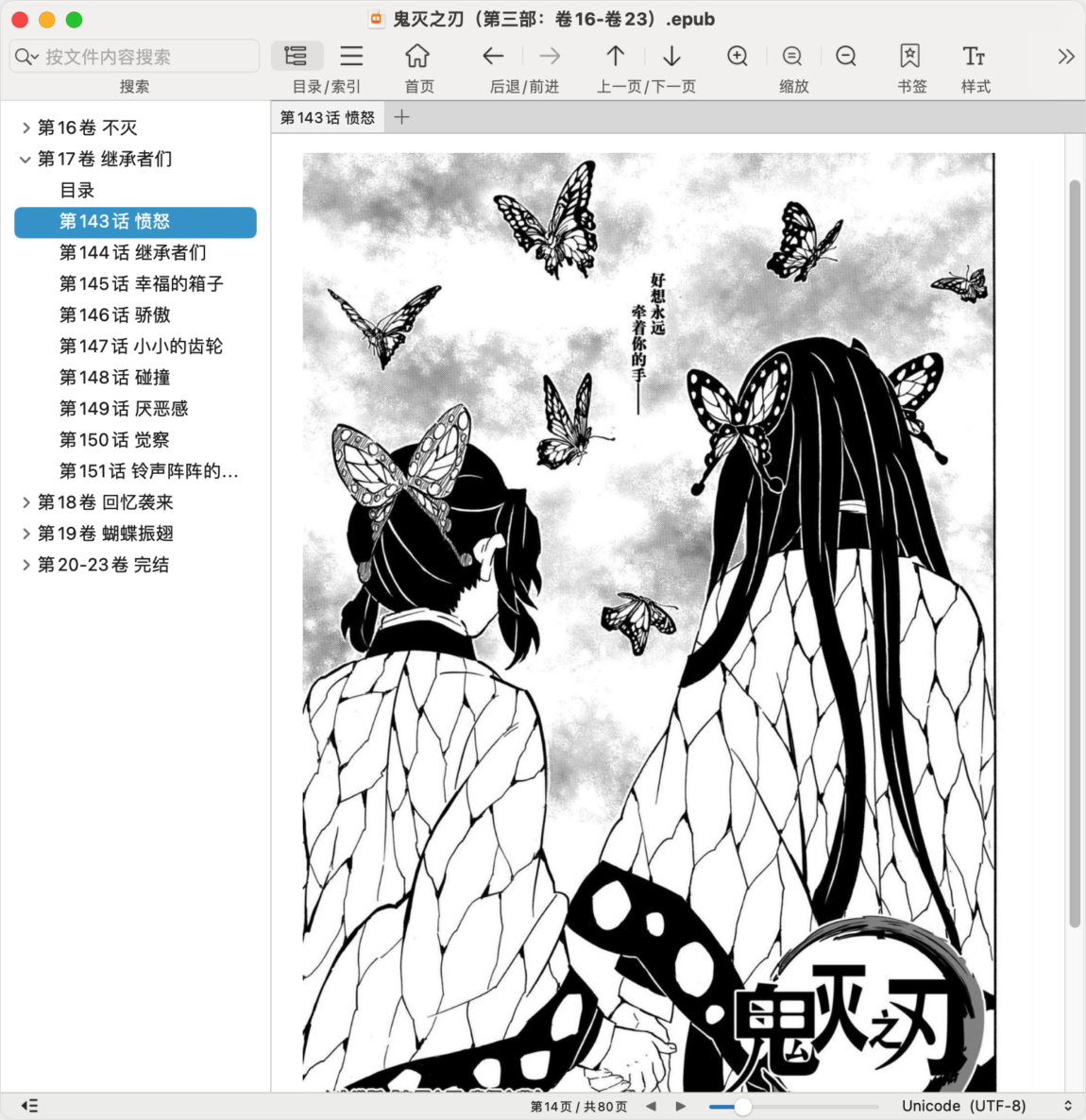Open chapter 第144话 继承者们

click(x=133, y=253)
